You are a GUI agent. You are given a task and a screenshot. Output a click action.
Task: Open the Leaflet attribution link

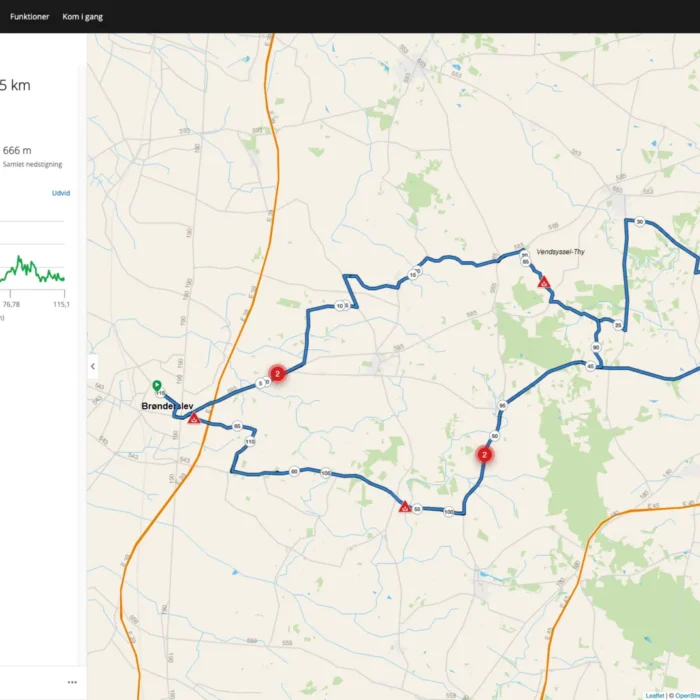(654, 695)
